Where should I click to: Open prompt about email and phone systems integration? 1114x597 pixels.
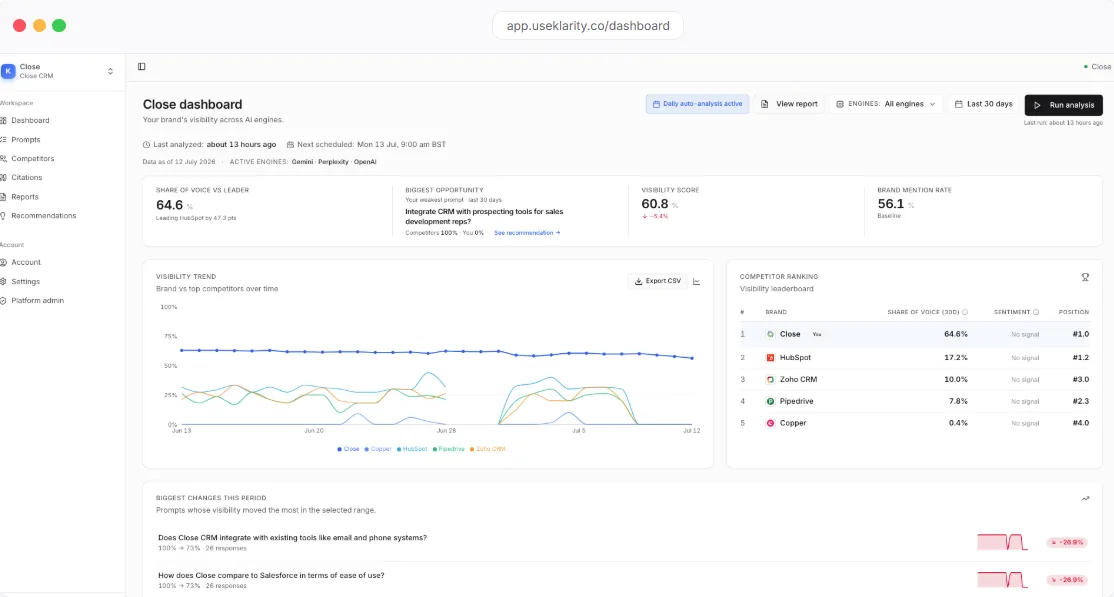[x=292, y=538]
